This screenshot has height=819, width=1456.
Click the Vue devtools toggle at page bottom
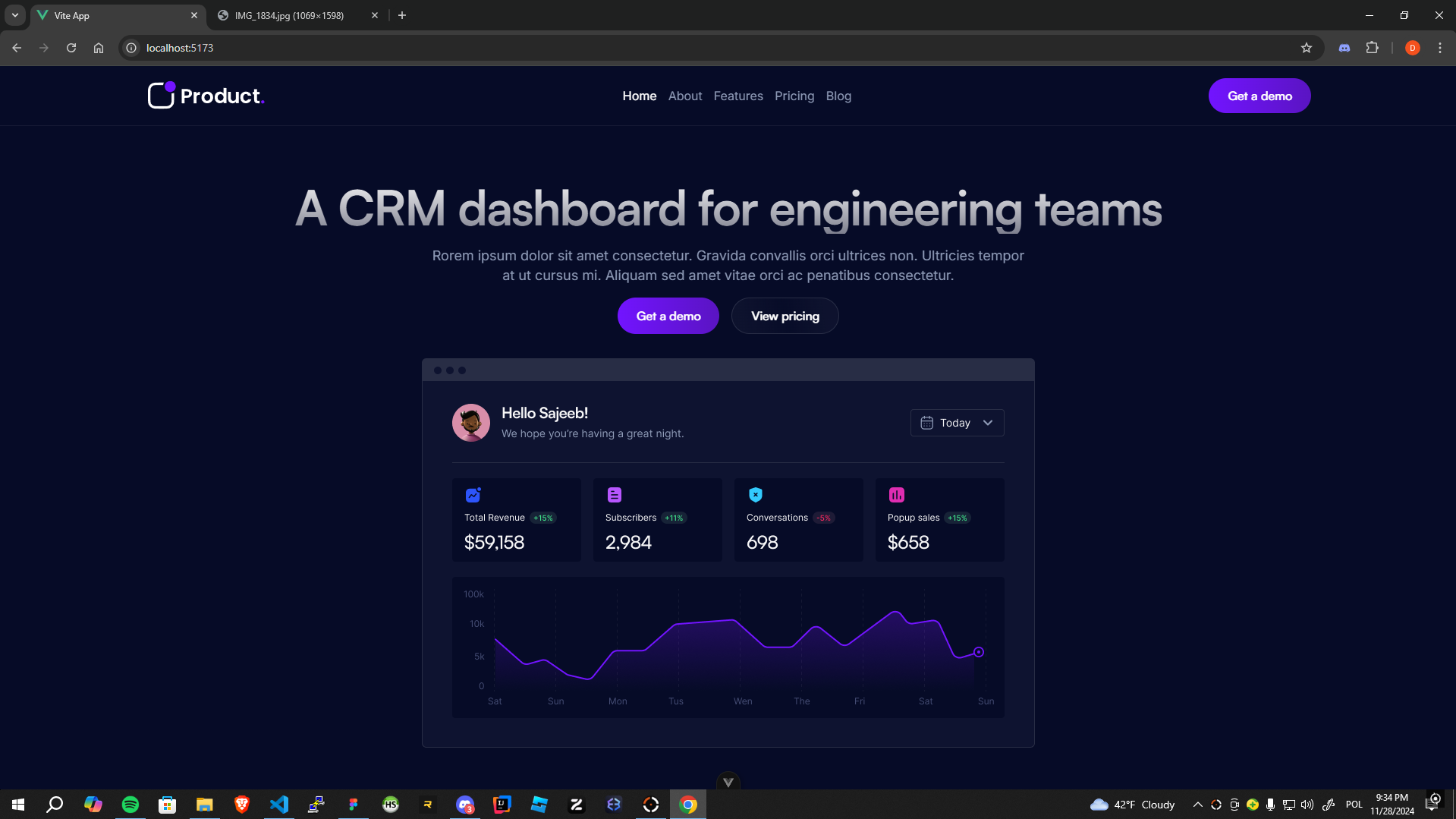click(x=728, y=782)
